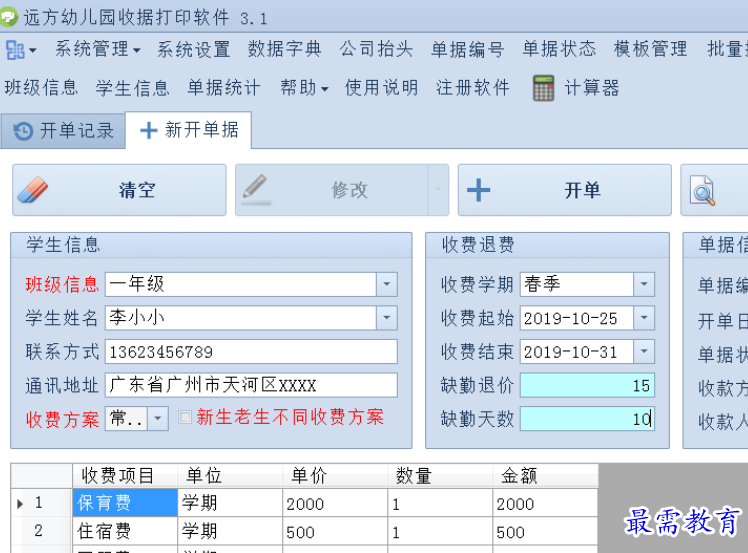
Task: Click the eraser icon on 清空 button
Action: (x=33, y=190)
